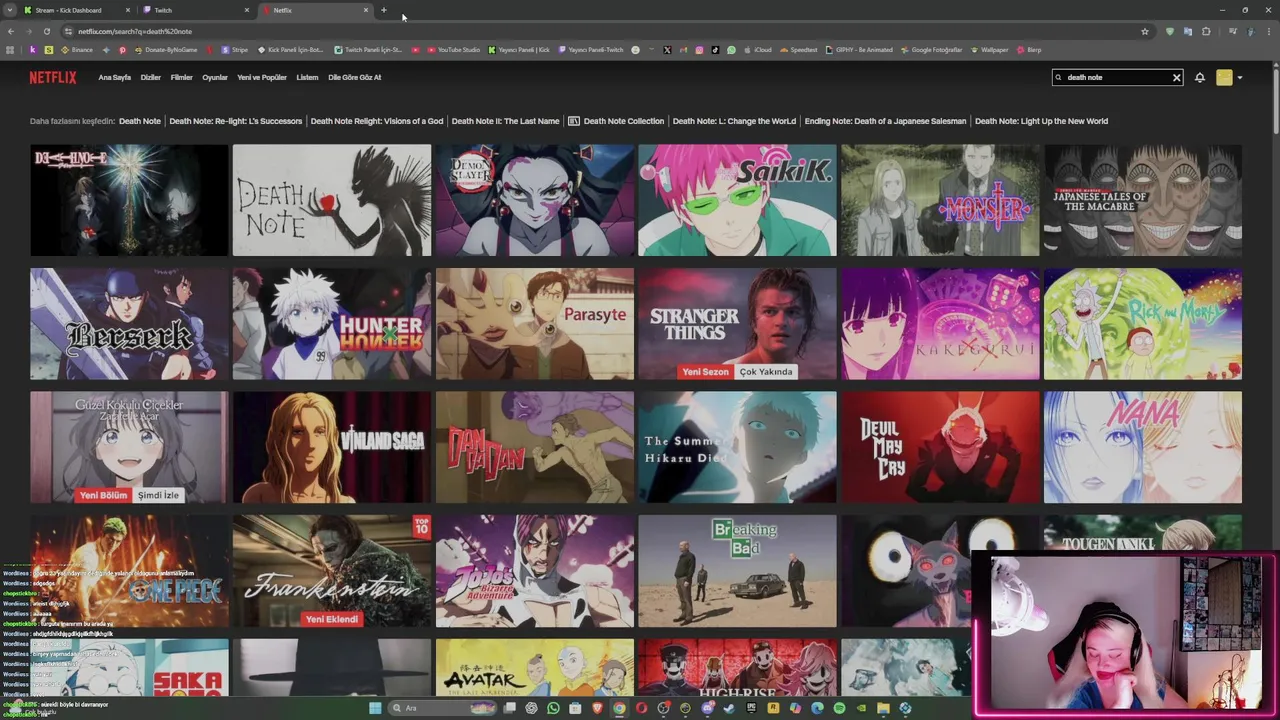The image size is (1280, 720).
Task: Open the YouTube Studio bookmark
Action: click(454, 50)
